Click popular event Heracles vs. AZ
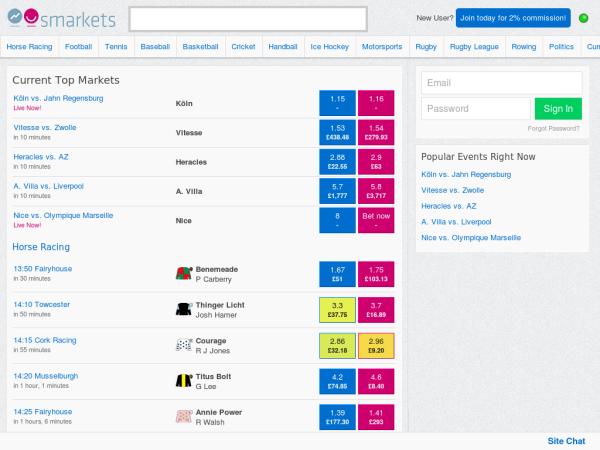 coord(449,206)
